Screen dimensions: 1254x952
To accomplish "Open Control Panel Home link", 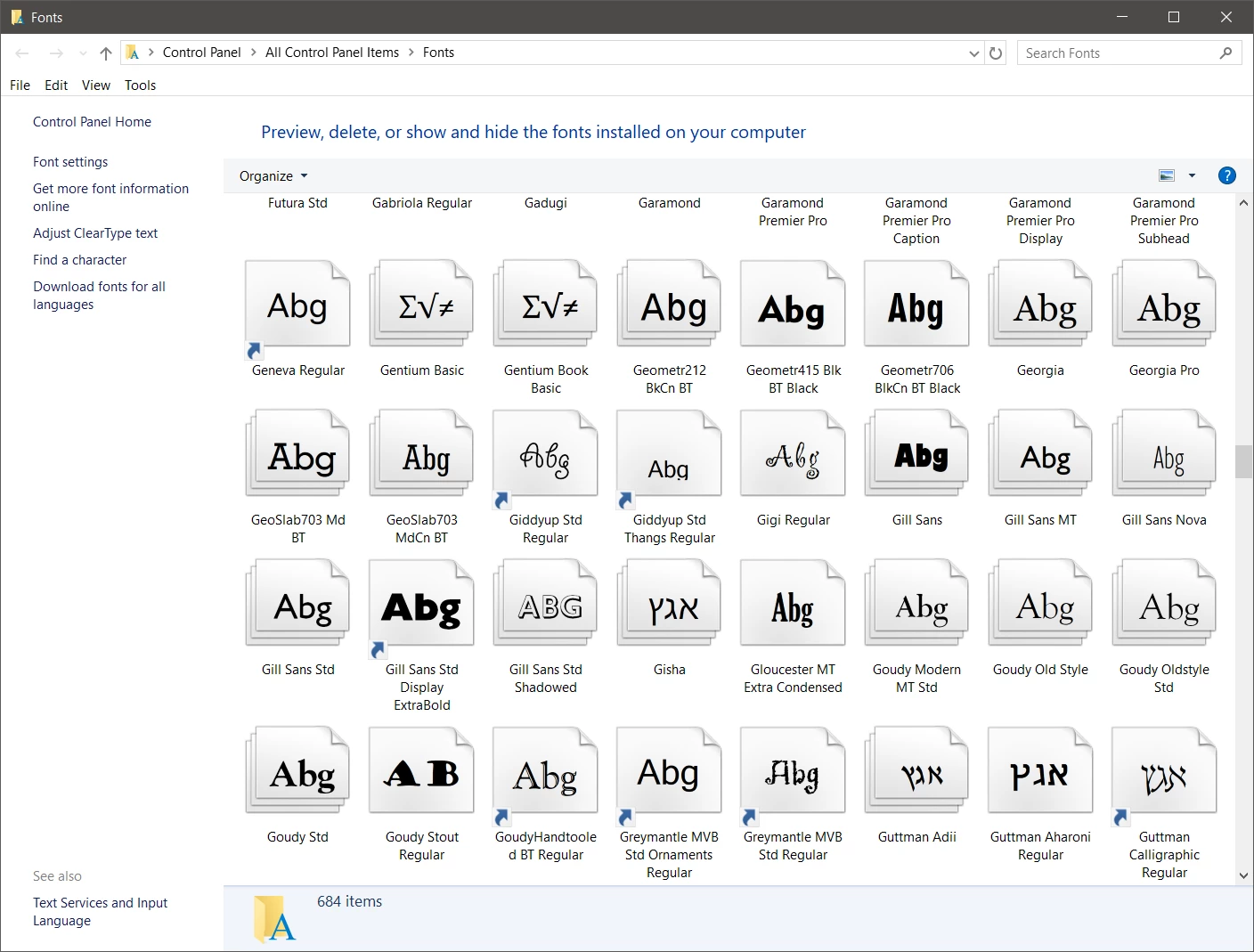I will (x=92, y=122).
